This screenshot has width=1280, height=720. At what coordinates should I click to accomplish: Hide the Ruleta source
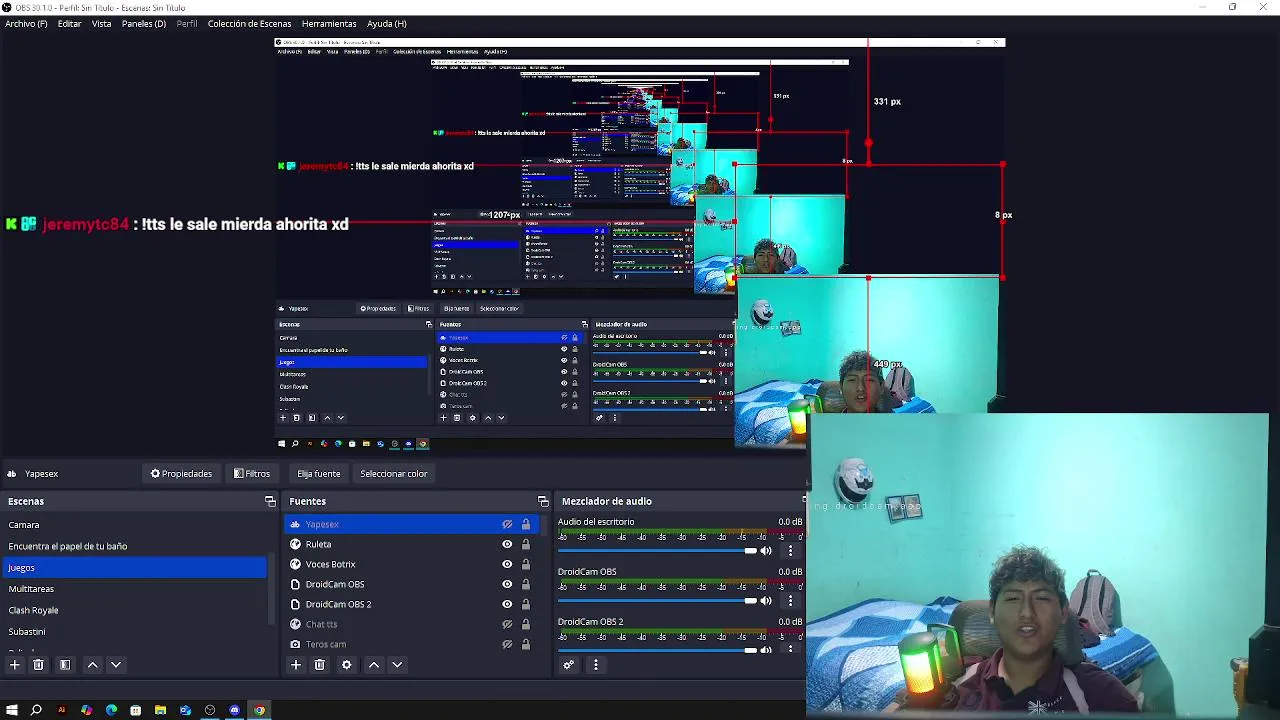[x=507, y=544]
